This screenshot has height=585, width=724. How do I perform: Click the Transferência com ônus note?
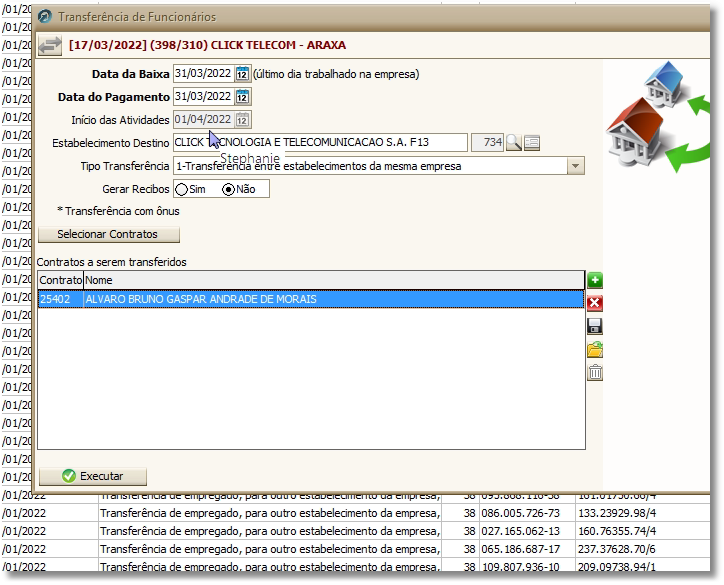118,211
